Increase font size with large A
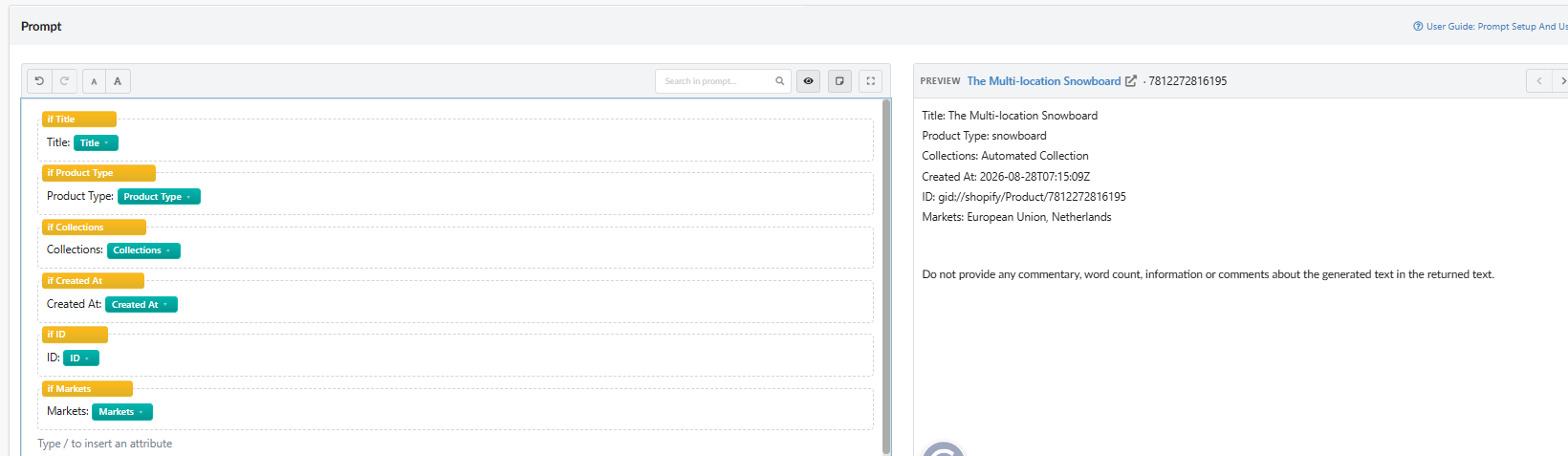 coord(118,81)
